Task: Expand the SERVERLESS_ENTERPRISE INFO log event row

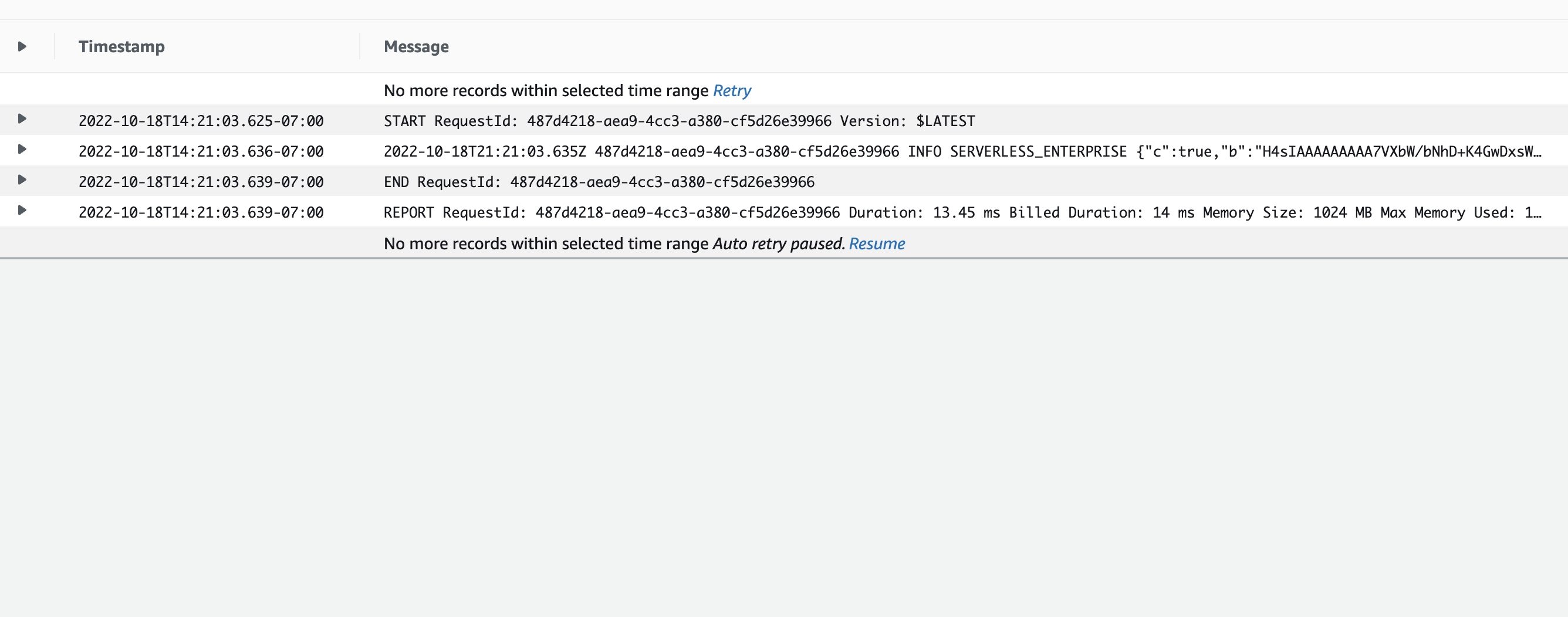Action: click(x=23, y=150)
